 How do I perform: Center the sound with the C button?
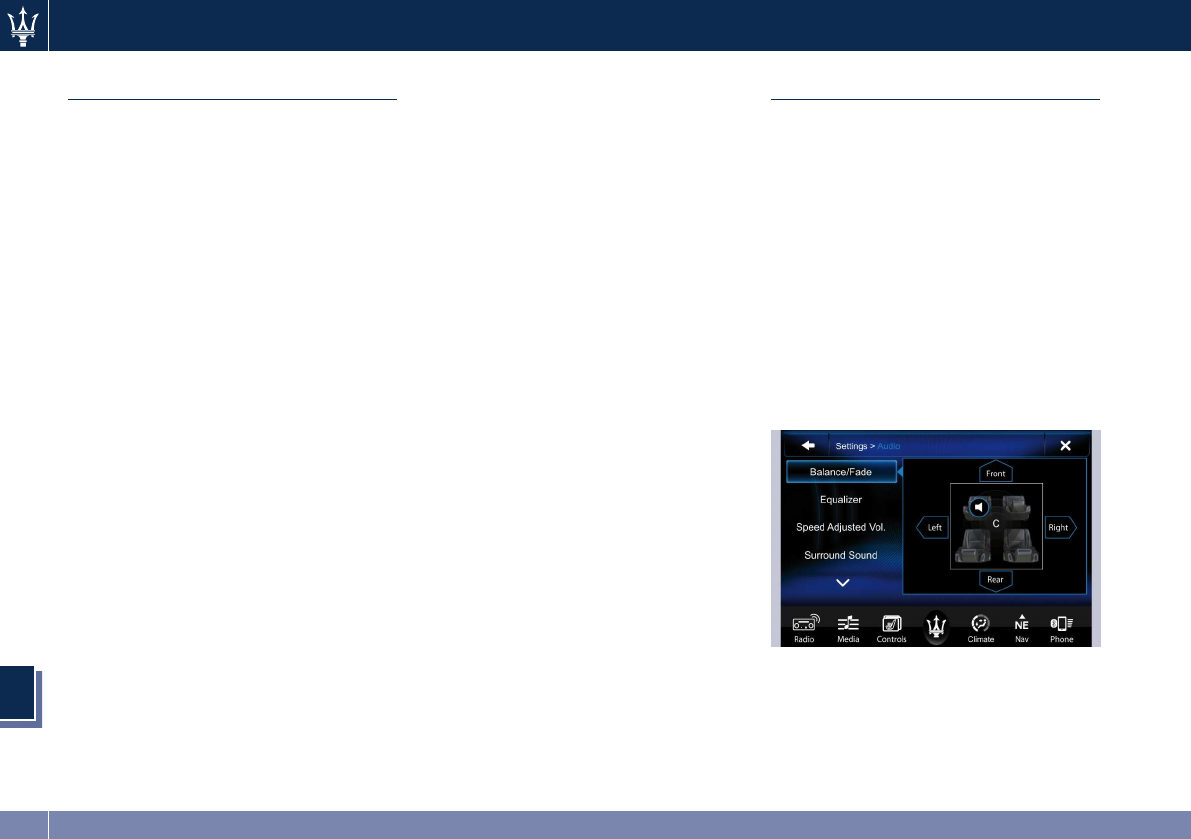[x=996, y=524]
